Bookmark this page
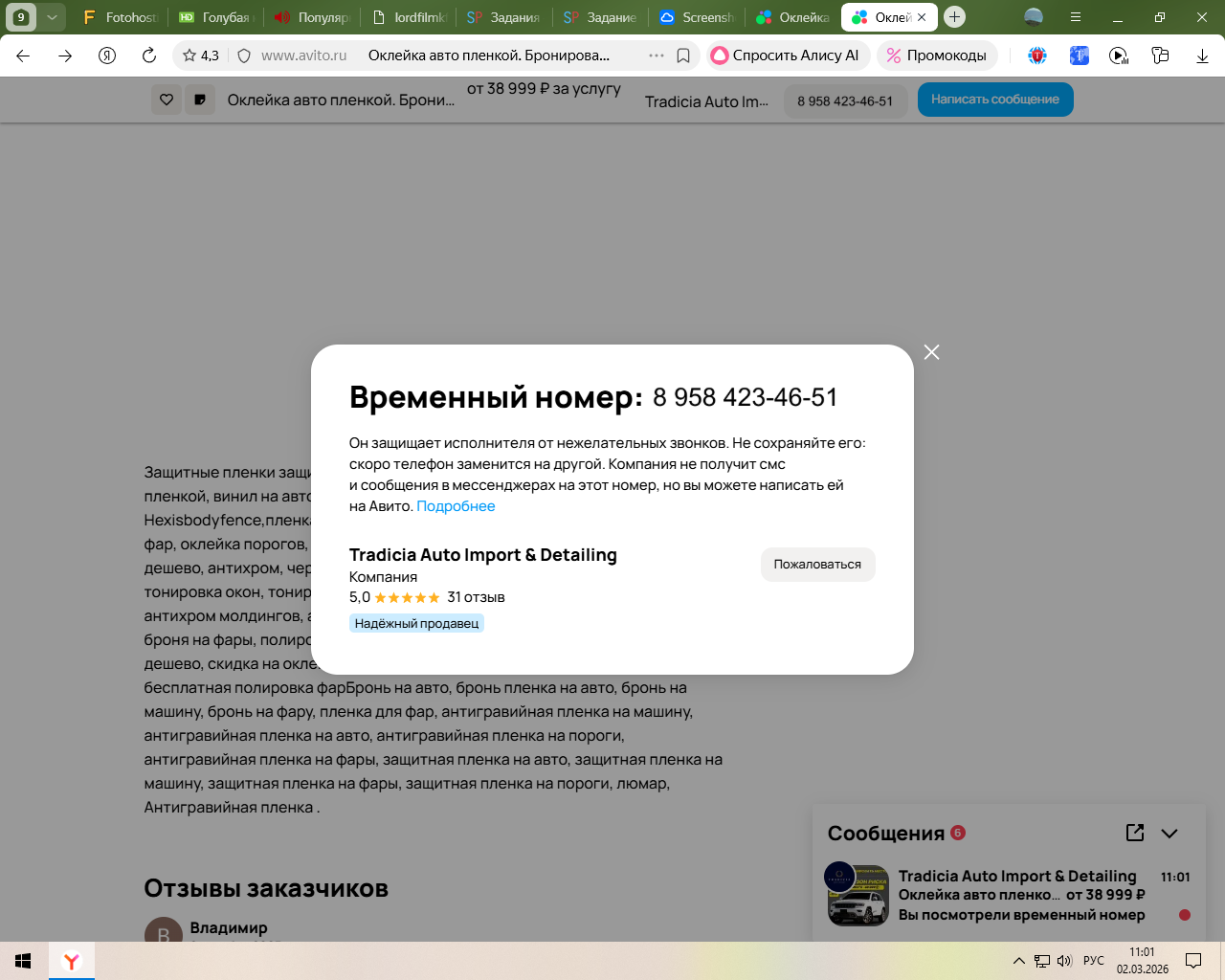The image size is (1225, 980). pos(683,56)
